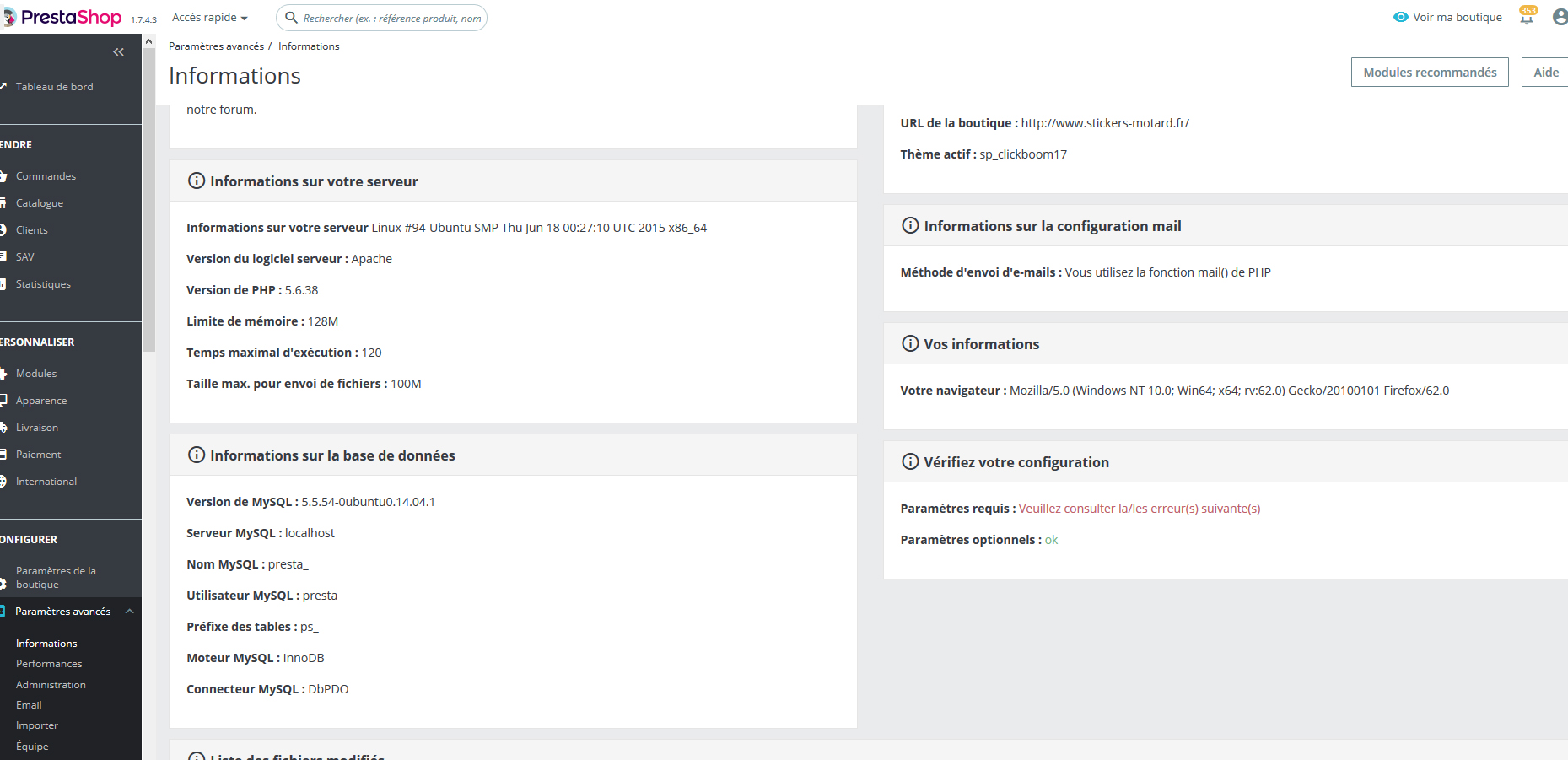Click the MySQL version 5.5.54-0ubuntu0.14.04.1

point(368,502)
